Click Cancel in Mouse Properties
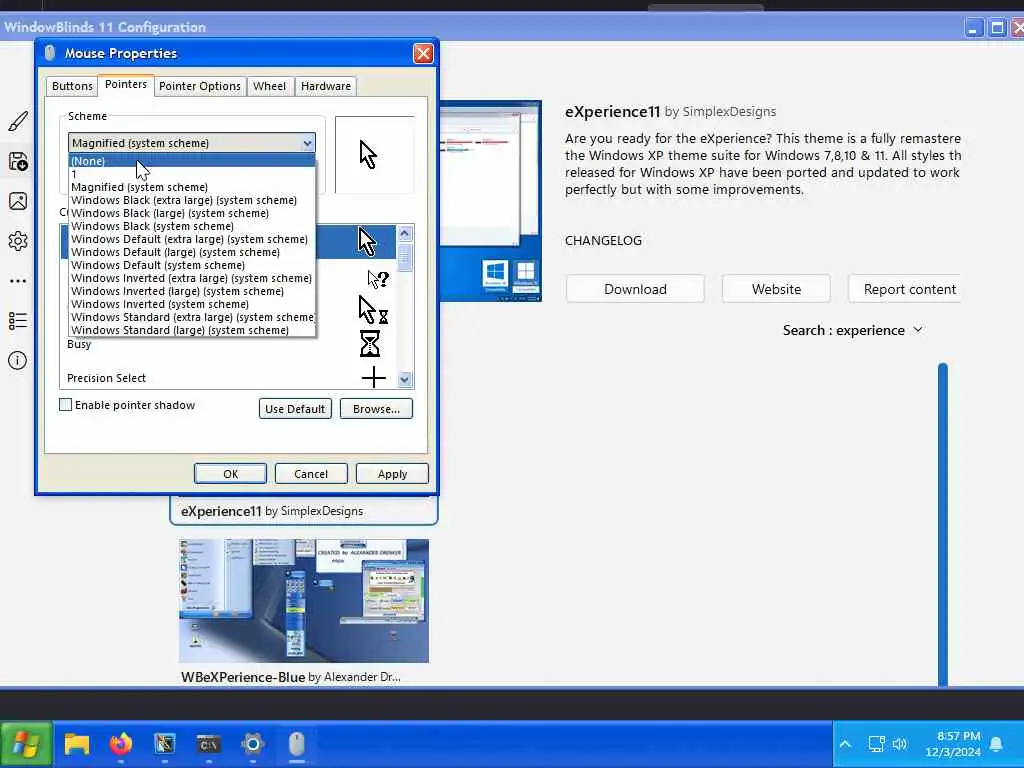This screenshot has height=768, width=1024. [311, 474]
